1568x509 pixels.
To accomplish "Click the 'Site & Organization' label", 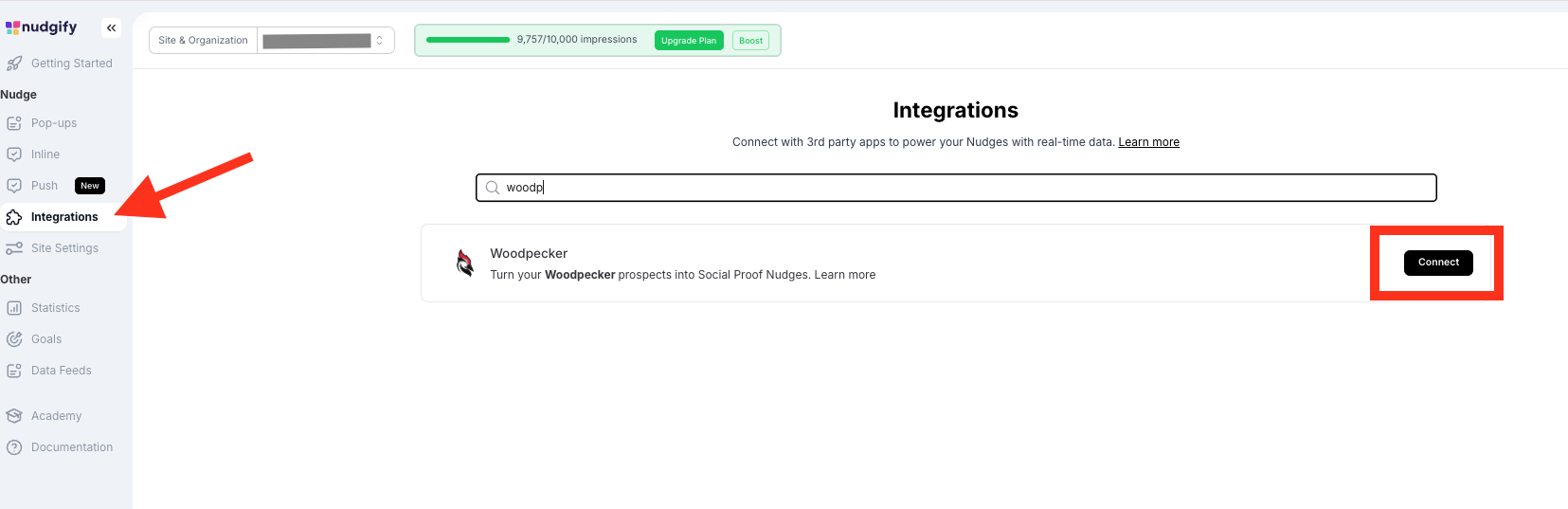I will pyautogui.click(x=203, y=41).
